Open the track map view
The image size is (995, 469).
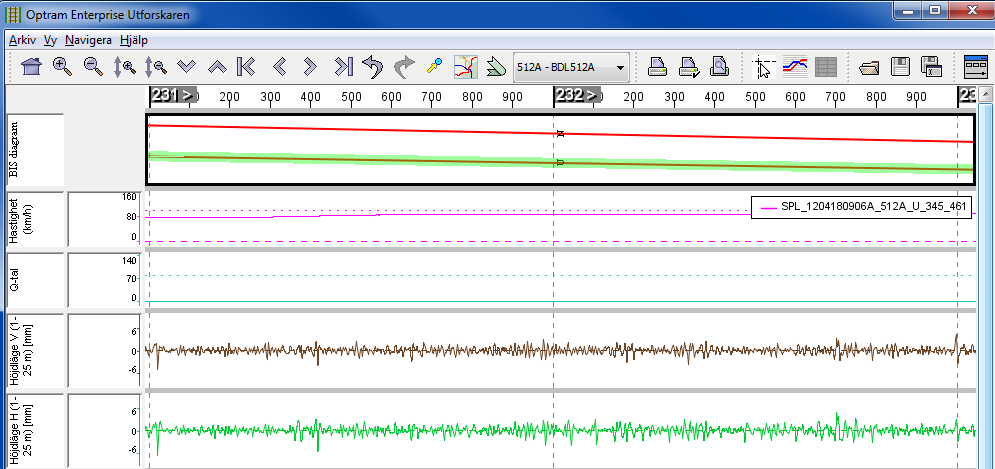[x=466, y=67]
